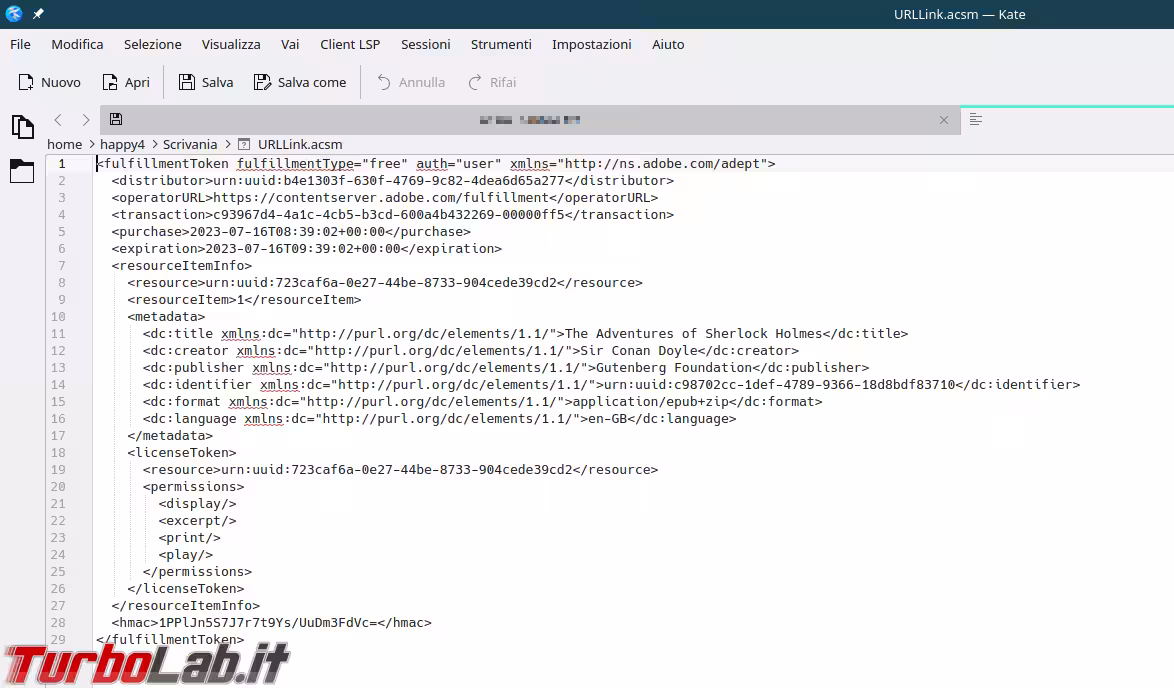Open the Impostazioni menu
Viewport: 1174px width, 688px height.
pyautogui.click(x=591, y=44)
